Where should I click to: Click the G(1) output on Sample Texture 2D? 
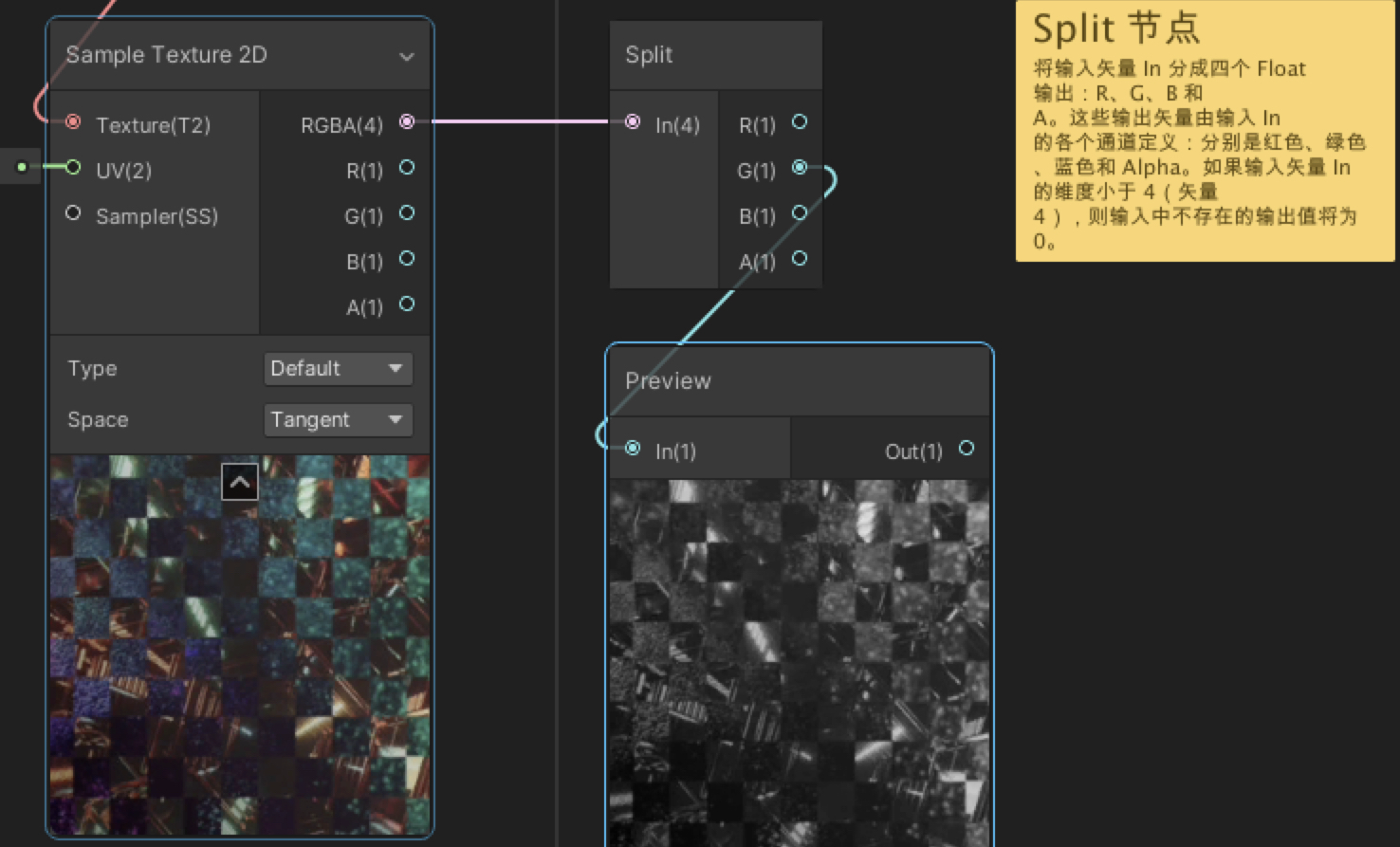tap(407, 212)
